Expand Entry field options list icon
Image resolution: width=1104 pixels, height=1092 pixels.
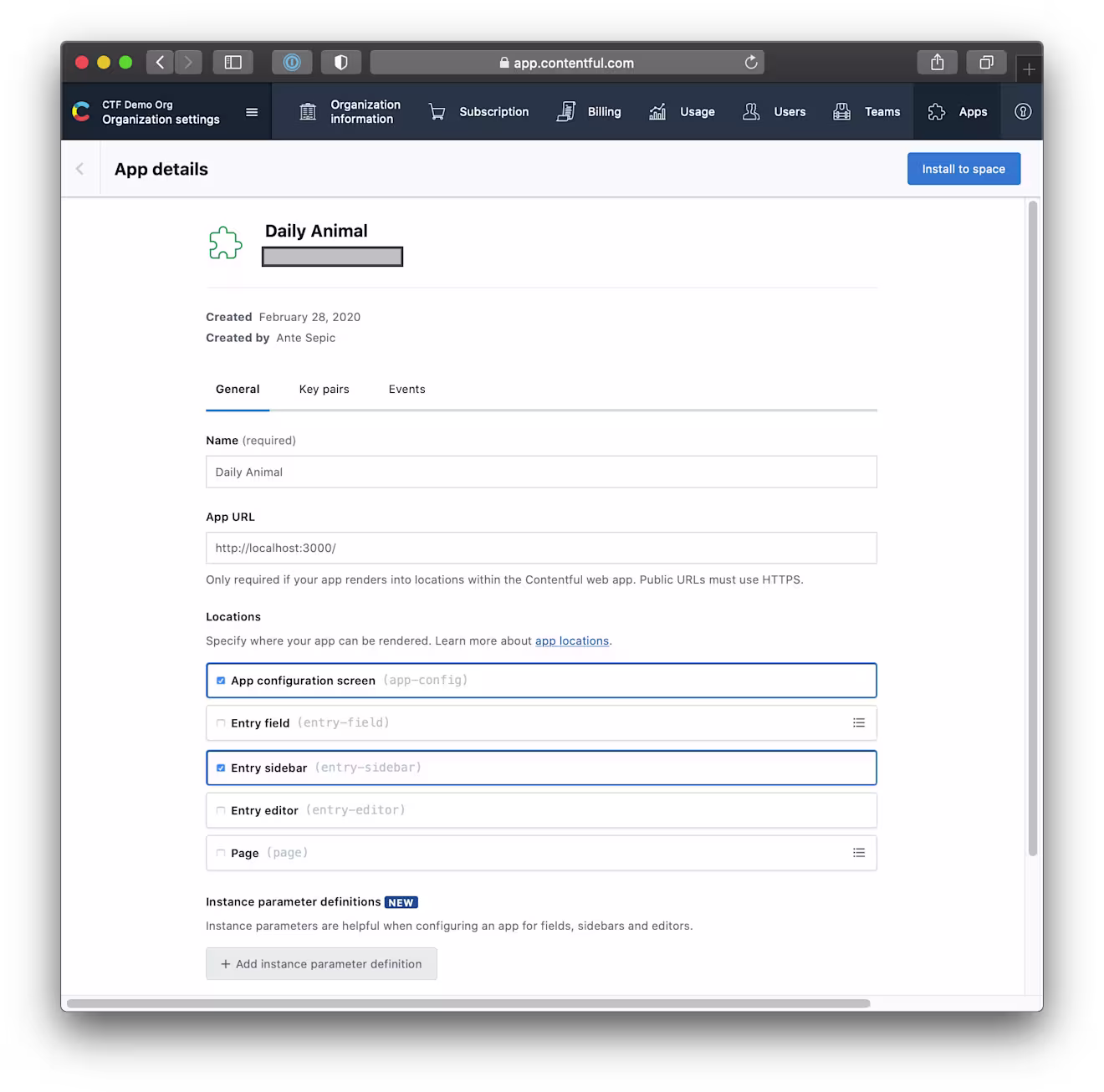pyautogui.click(x=859, y=723)
